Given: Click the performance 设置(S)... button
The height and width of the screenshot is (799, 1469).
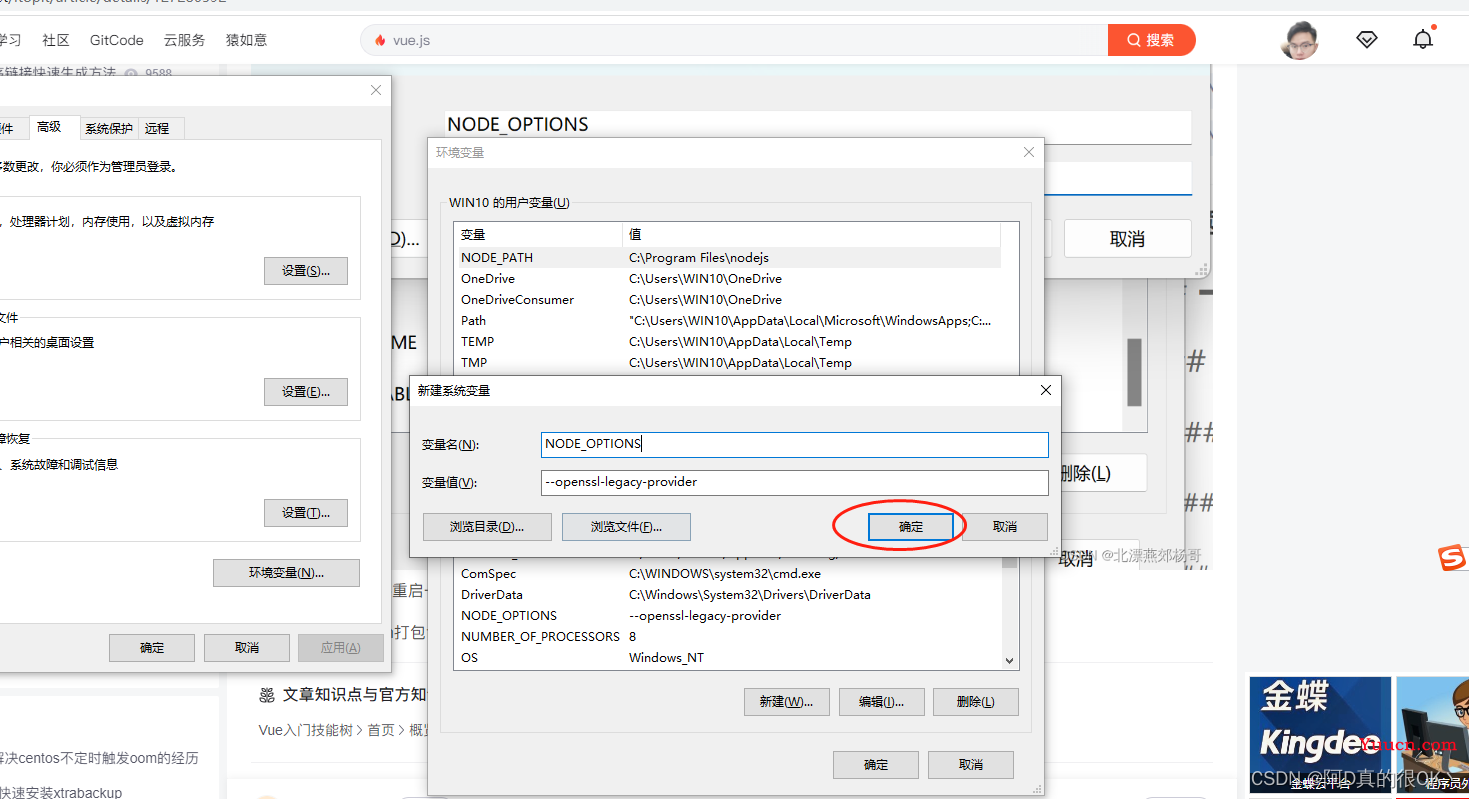Looking at the screenshot, I should 306,271.
